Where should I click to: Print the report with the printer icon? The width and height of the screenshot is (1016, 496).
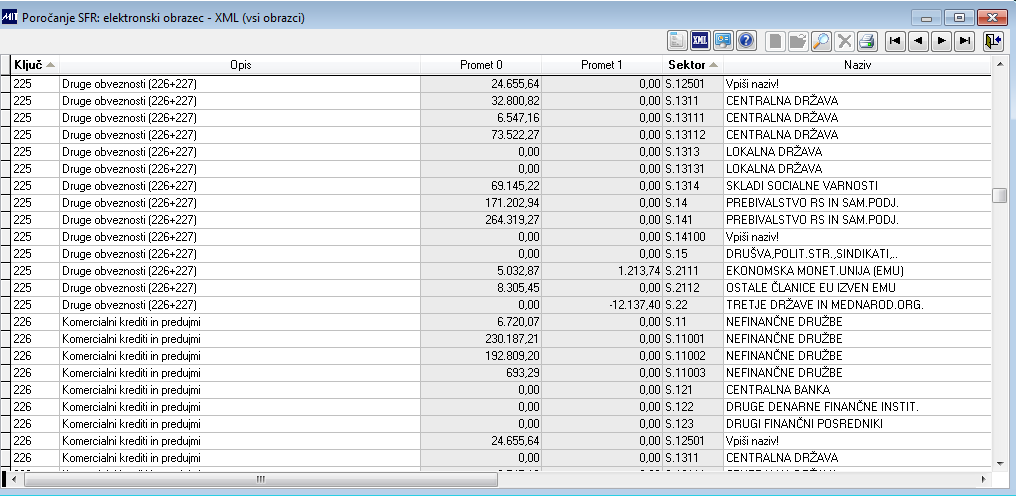[x=866, y=41]
